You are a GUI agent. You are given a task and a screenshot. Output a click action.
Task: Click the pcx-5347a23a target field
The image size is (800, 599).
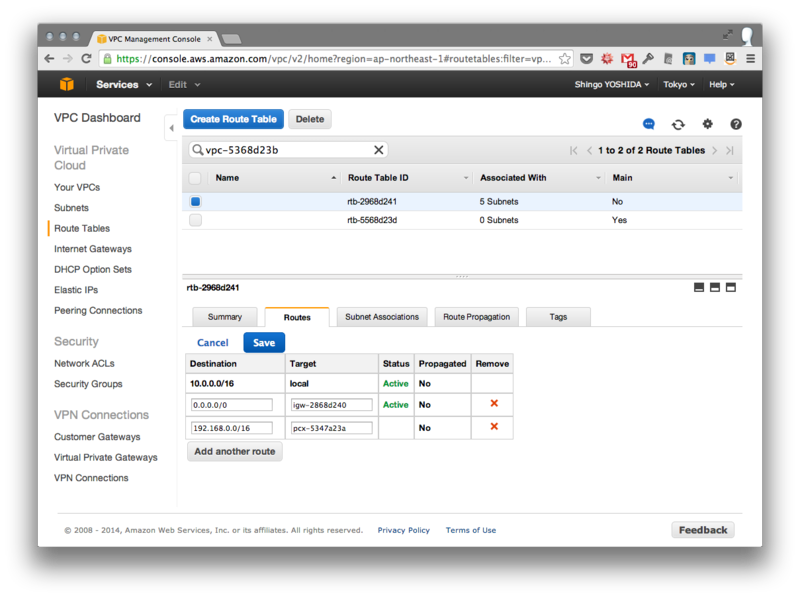(x=332, y=428)
